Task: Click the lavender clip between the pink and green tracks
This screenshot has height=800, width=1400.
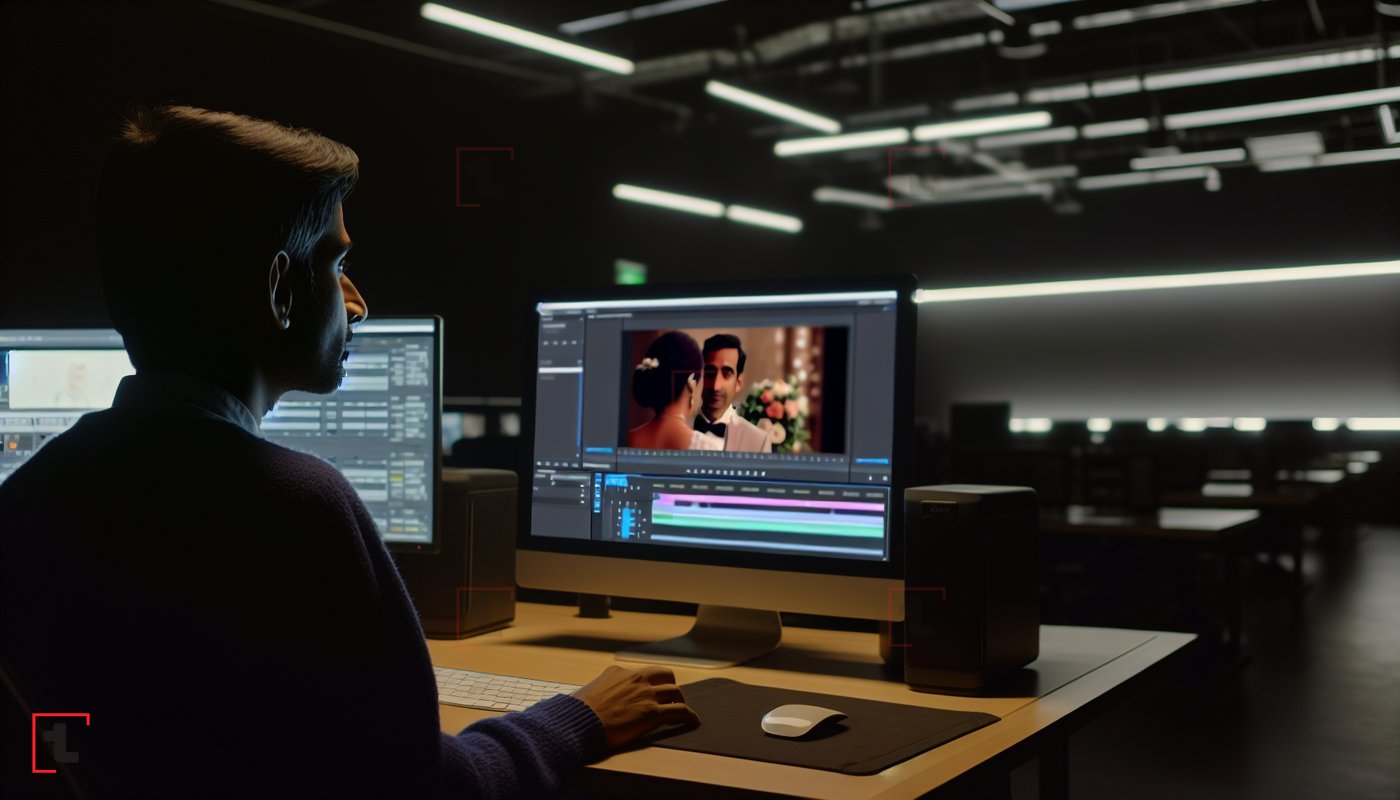Action: point(767,513)
